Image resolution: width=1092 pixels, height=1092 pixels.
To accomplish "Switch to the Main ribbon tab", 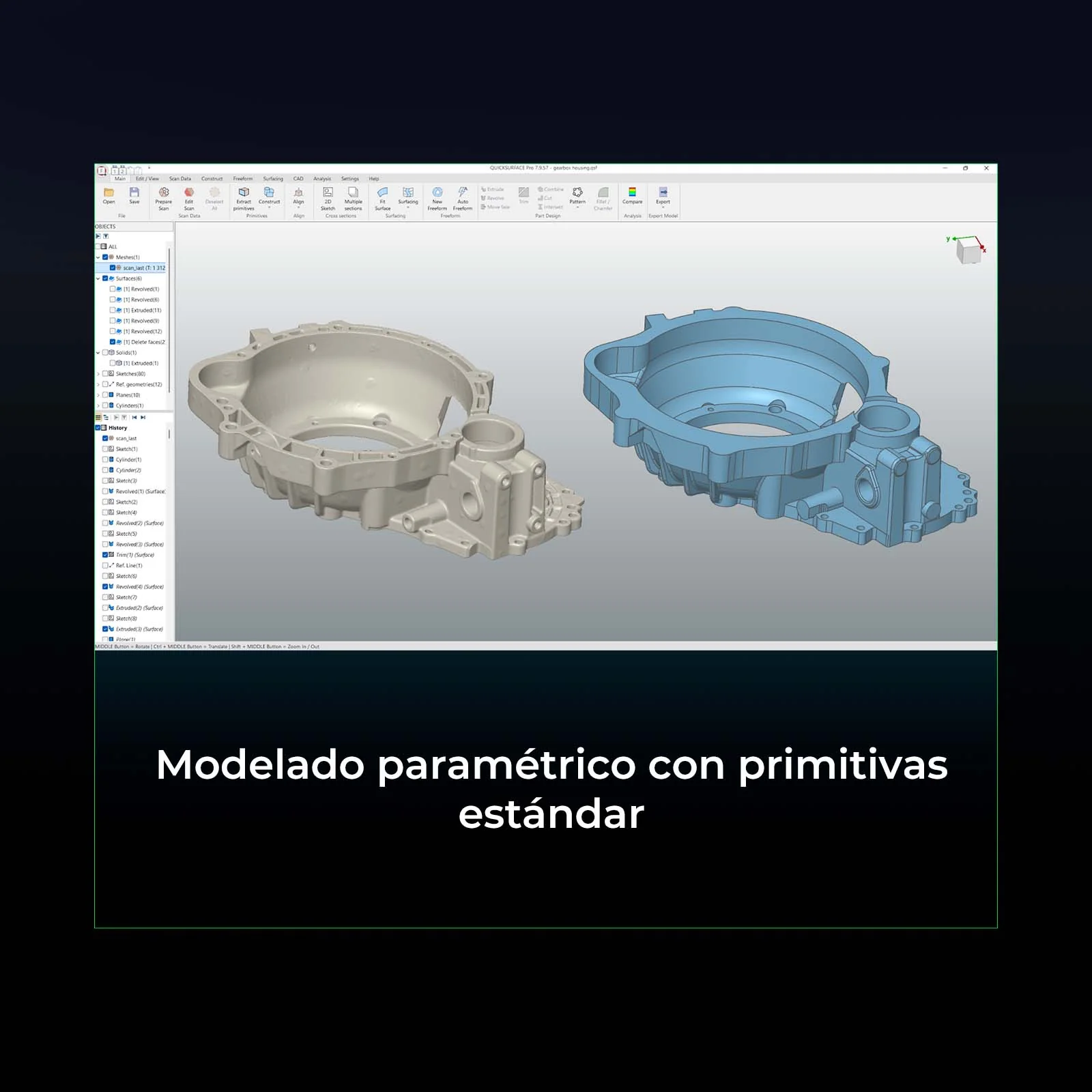I will coord(120,179).
